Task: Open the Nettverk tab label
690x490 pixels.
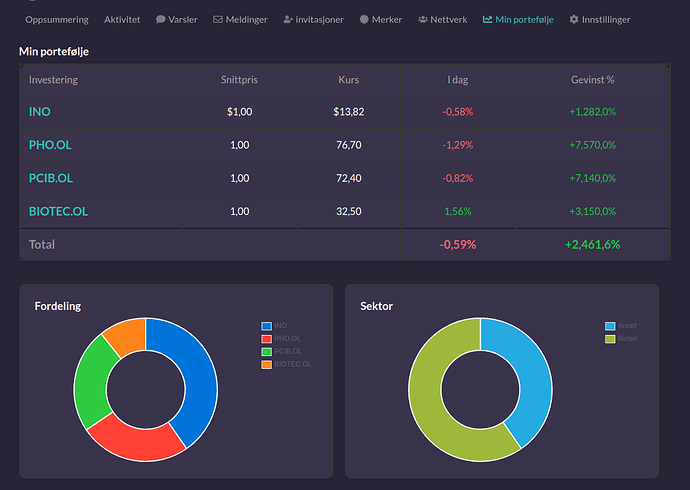Action: [449, 20]
